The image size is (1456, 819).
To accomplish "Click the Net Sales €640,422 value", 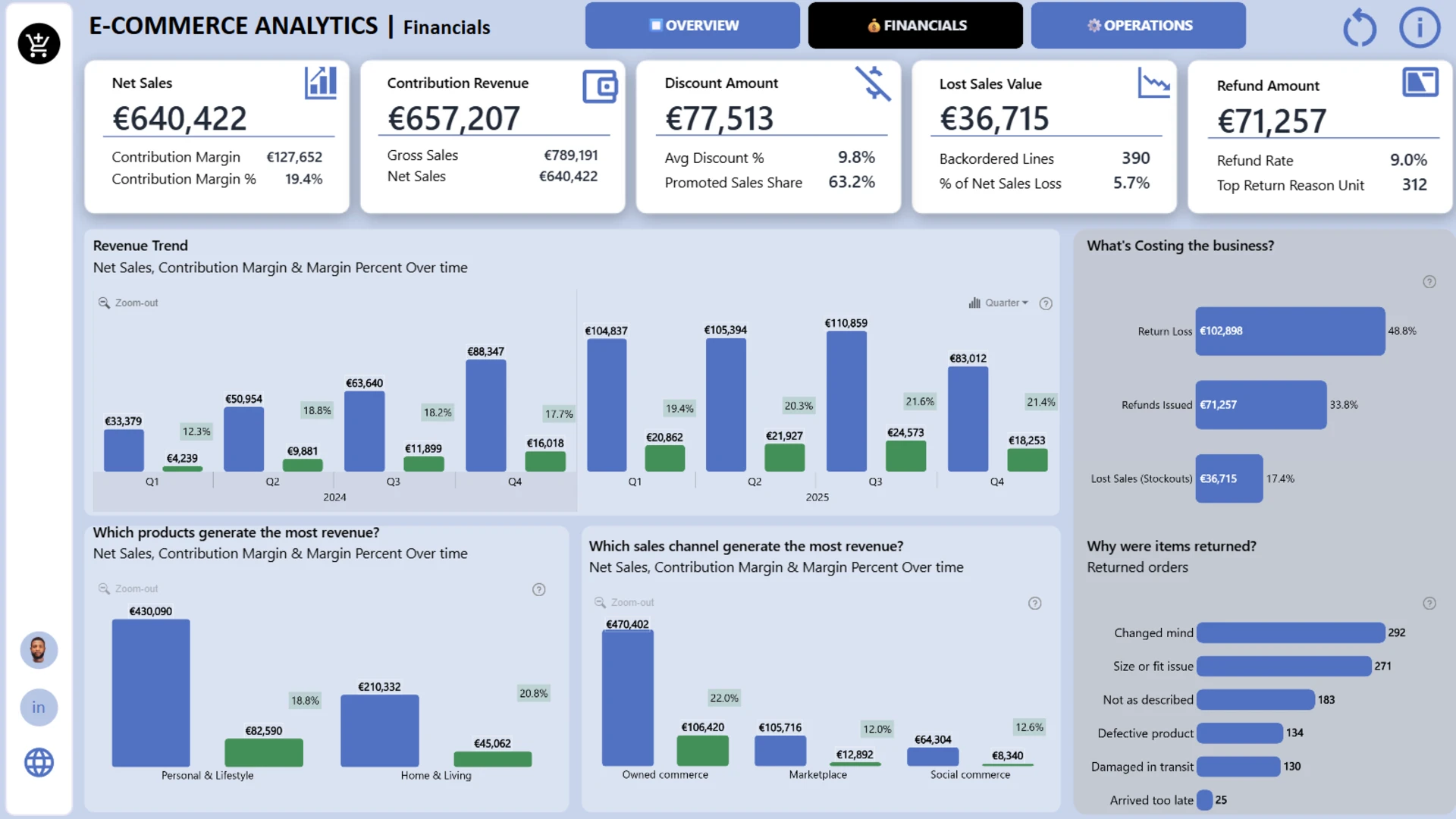I will point(180,118).
